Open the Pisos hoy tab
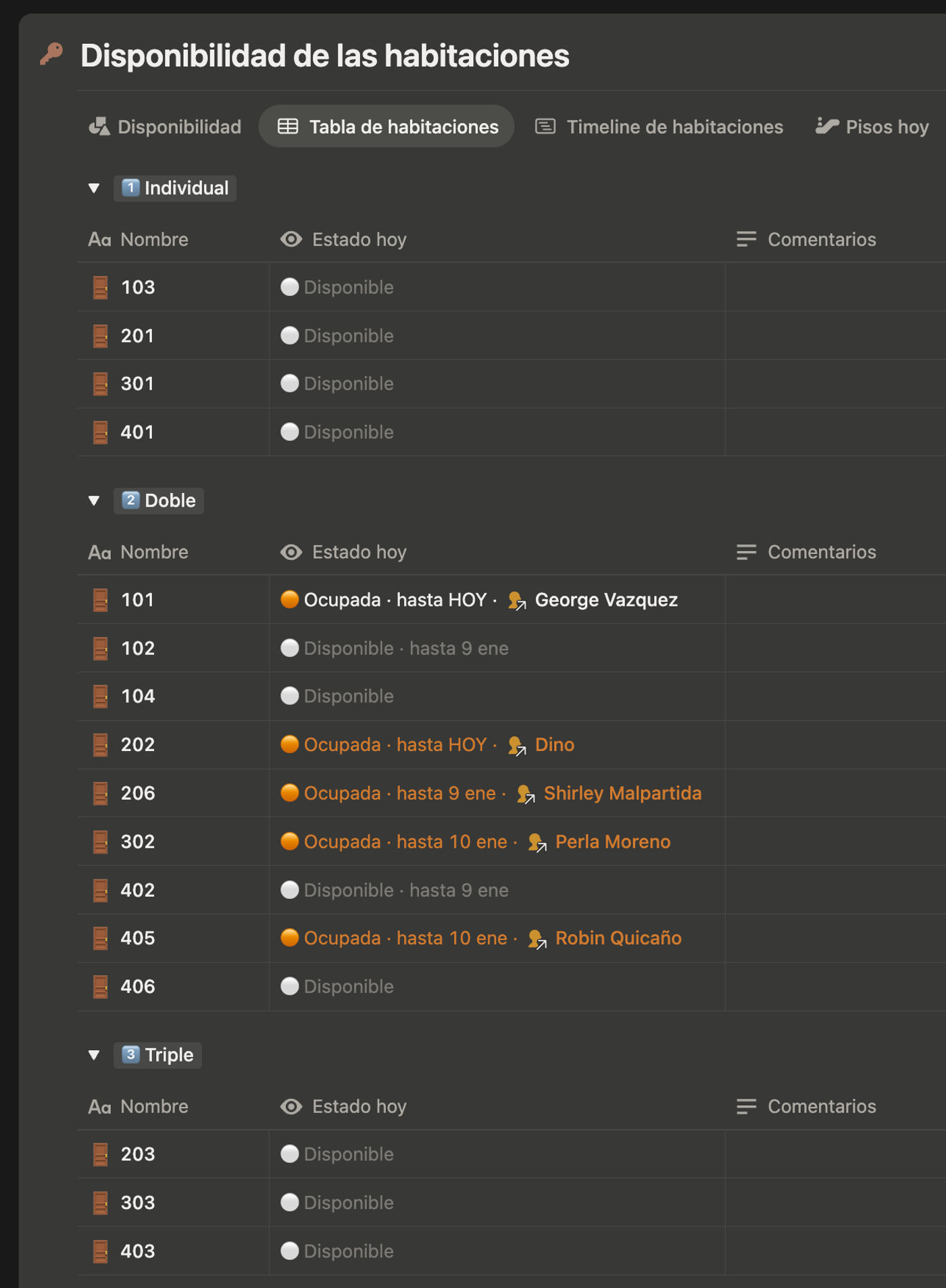The image size is (946, 1288). (x=872, y=127)
